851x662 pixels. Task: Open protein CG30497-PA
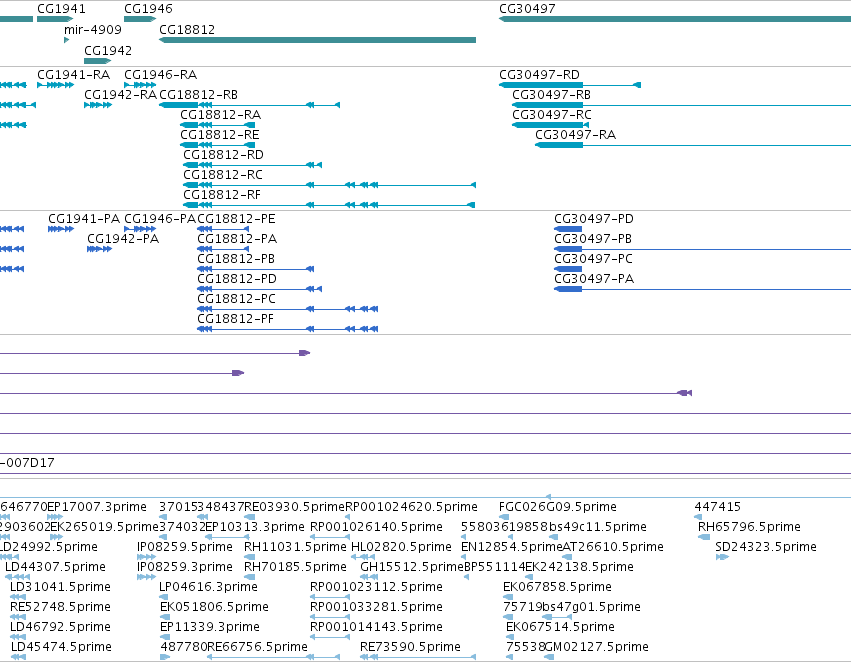pyautogui.click(x=594, y=279)
